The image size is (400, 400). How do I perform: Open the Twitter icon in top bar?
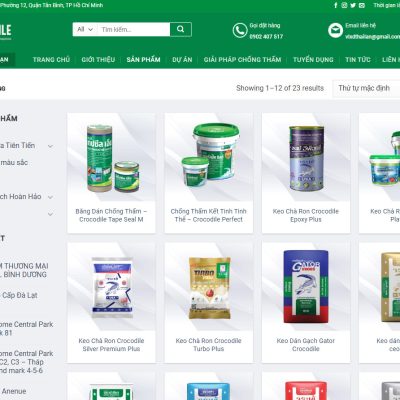tap(353, 5)
